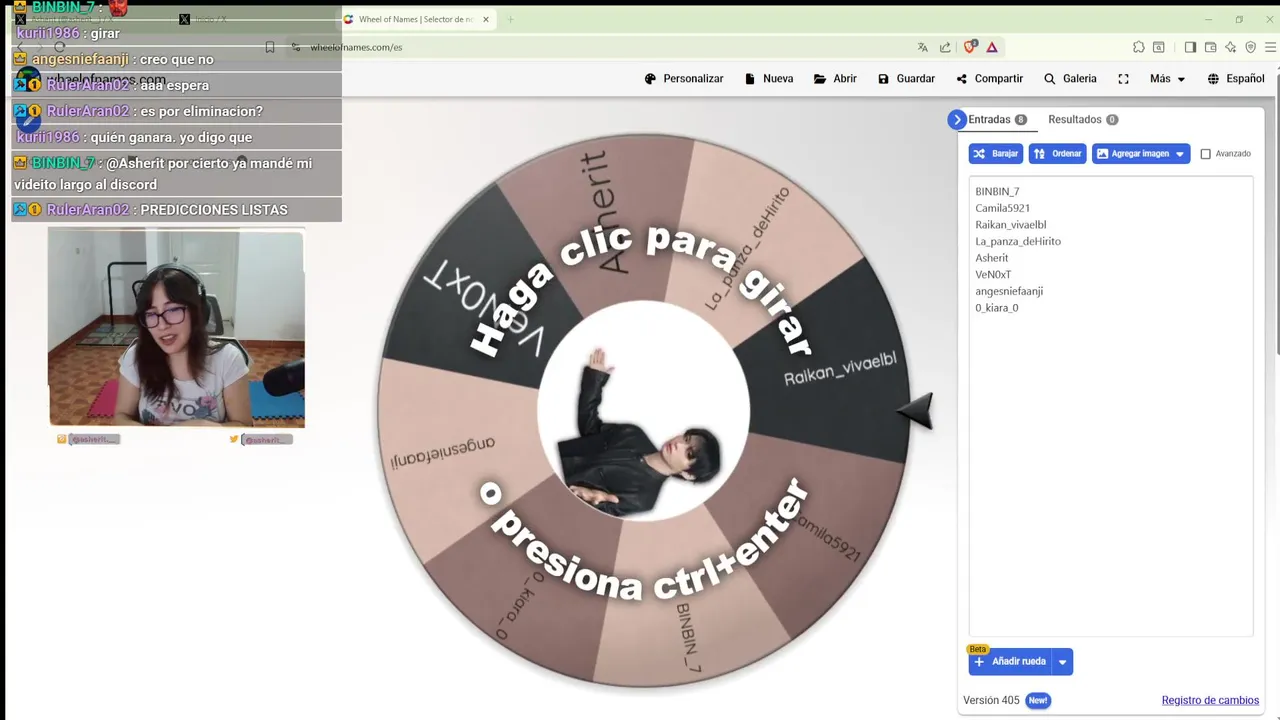The width and height of the screenshot is (1280, 720).
Task: Create a new wheel with Nueva
Action: 769,79
